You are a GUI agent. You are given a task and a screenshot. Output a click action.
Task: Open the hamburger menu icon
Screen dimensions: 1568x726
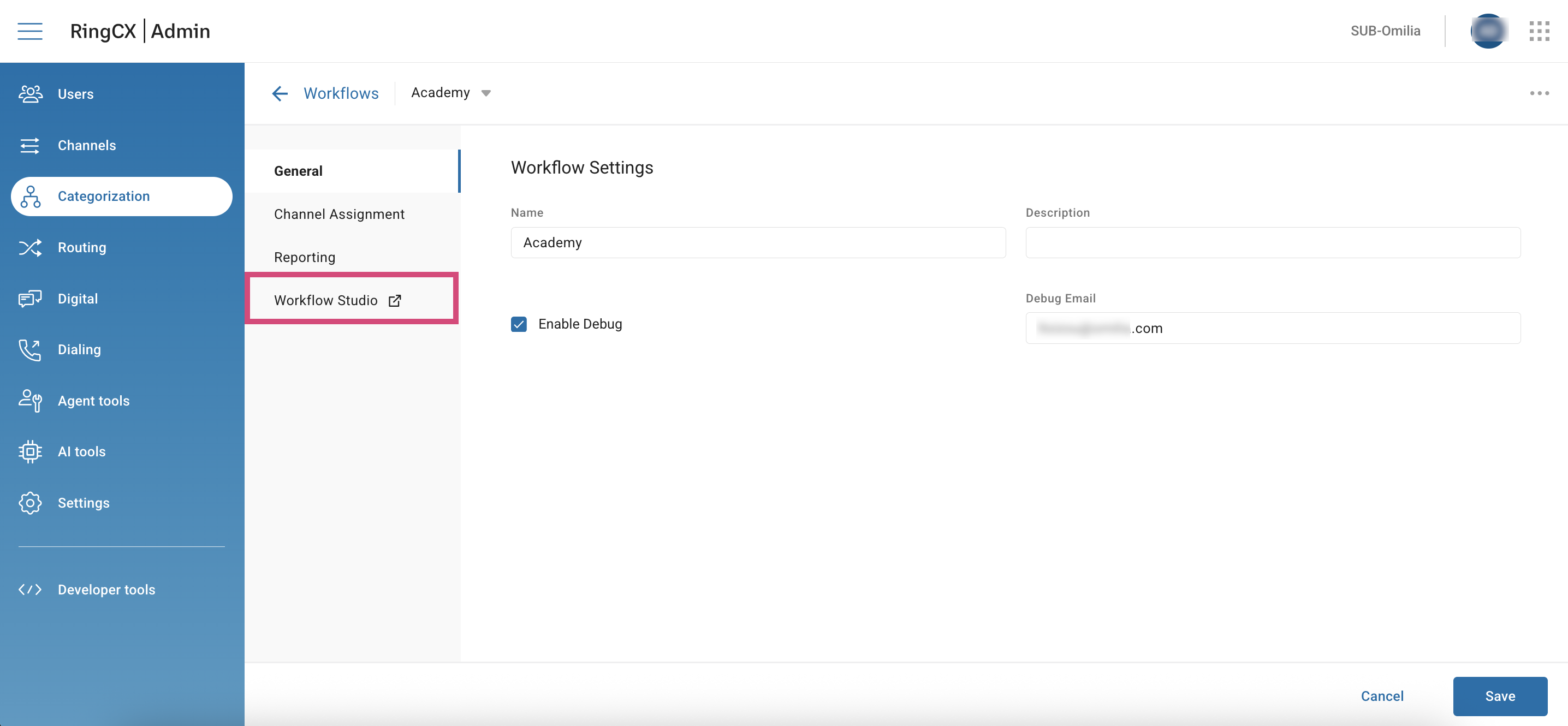click(30, 31)
